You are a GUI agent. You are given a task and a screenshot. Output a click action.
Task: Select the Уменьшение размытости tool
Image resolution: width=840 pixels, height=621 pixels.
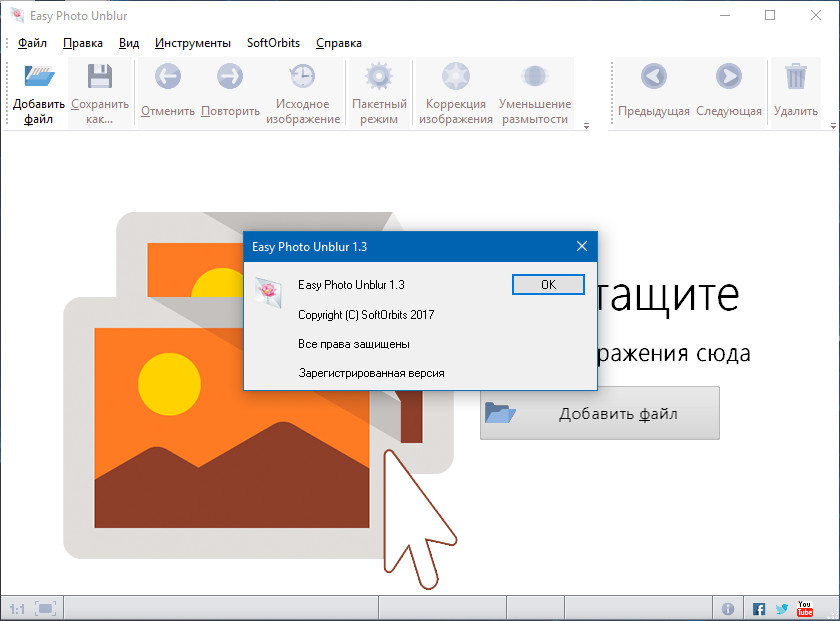(x=535, y=78)
